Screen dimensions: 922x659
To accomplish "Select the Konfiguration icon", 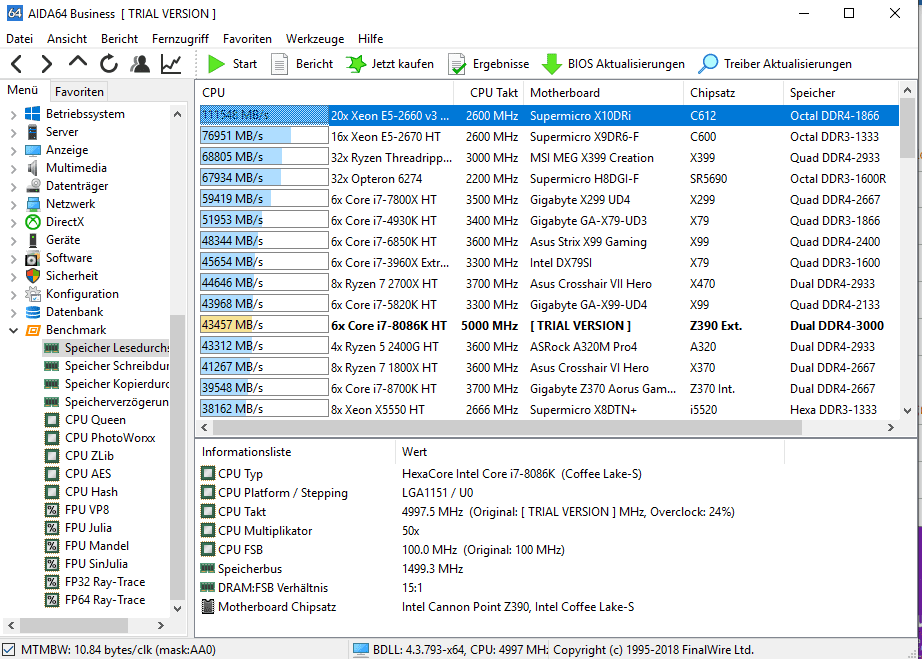I will click(33, 294).
